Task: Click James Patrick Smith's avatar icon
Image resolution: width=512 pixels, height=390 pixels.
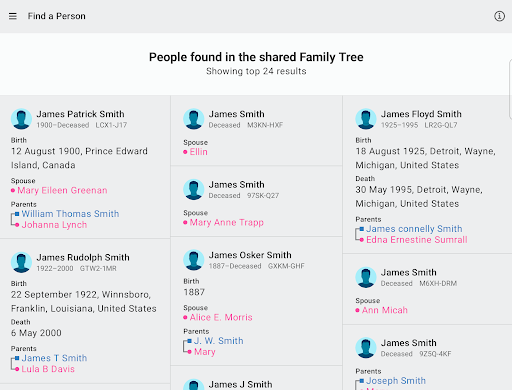Action: point(21,119)
